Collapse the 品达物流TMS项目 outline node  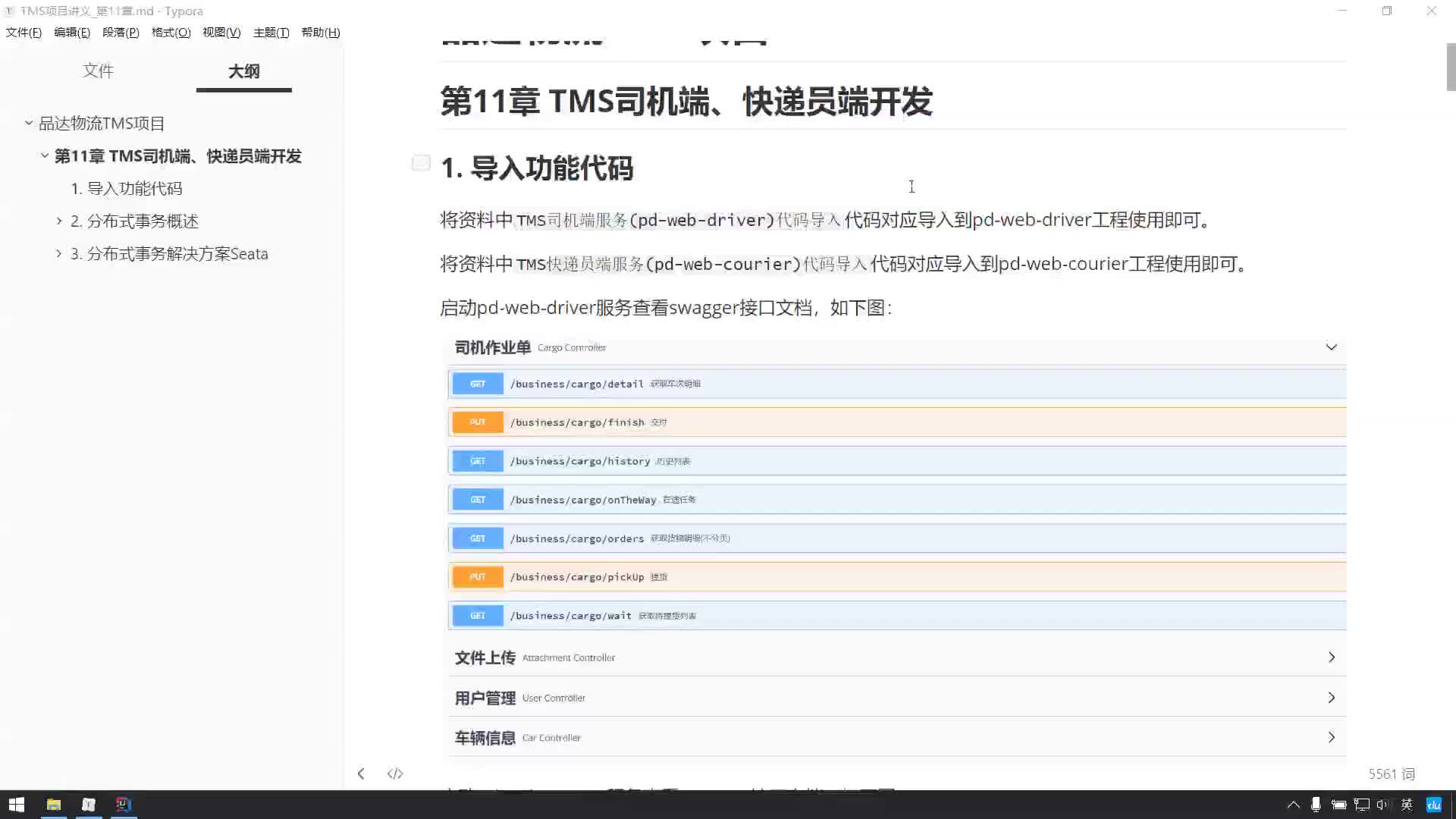pyautogui.click(x=29, y=123)
